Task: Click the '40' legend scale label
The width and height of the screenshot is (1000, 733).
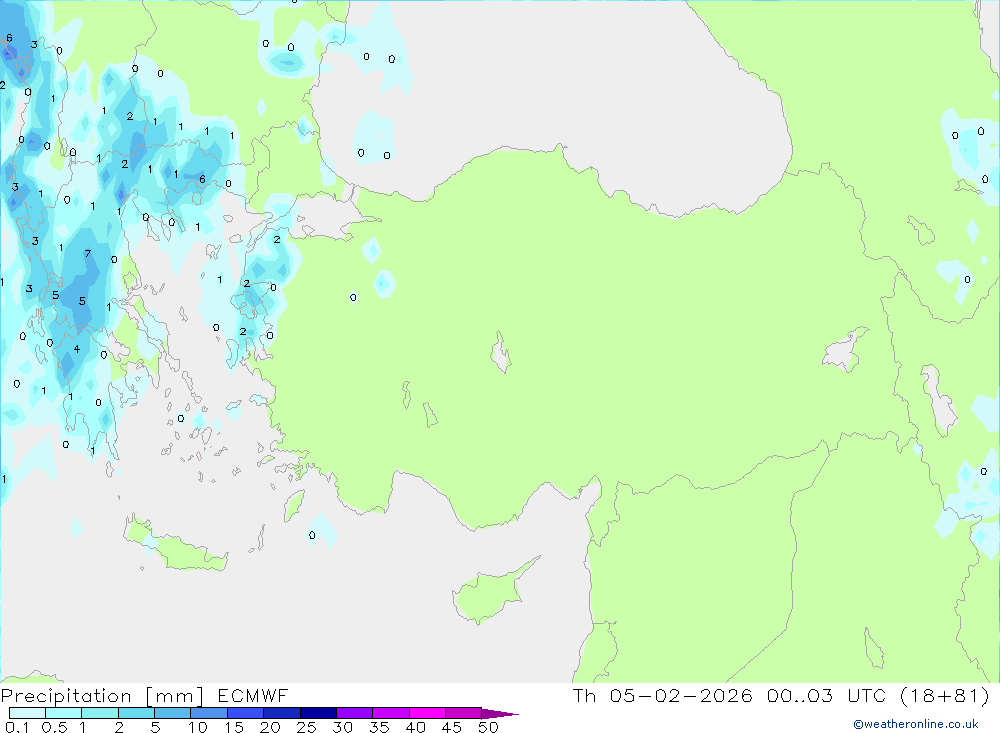Action: pyautogui.click(x=416, y=727)
